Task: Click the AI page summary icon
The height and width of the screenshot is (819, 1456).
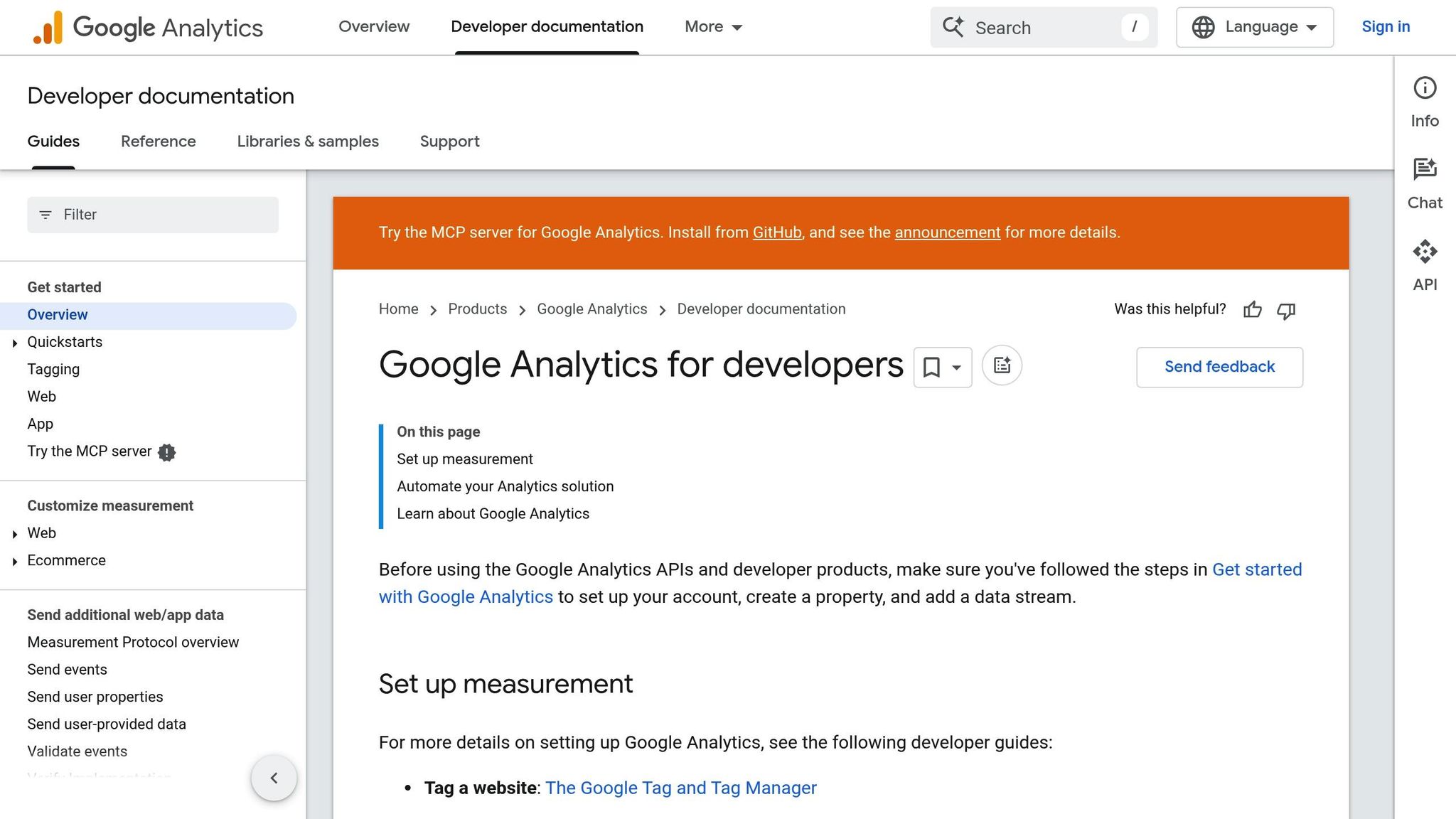Action: (1002, 365)
